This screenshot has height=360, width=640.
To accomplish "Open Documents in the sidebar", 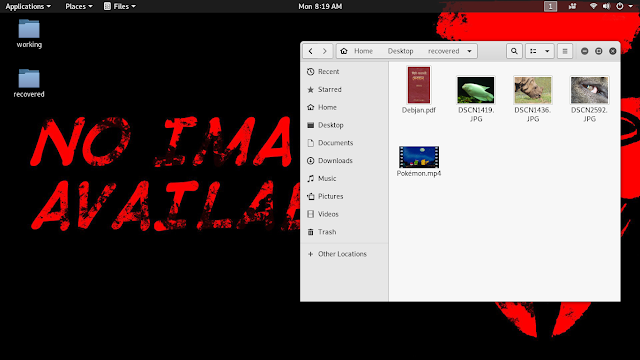I will tap(344, 143).
